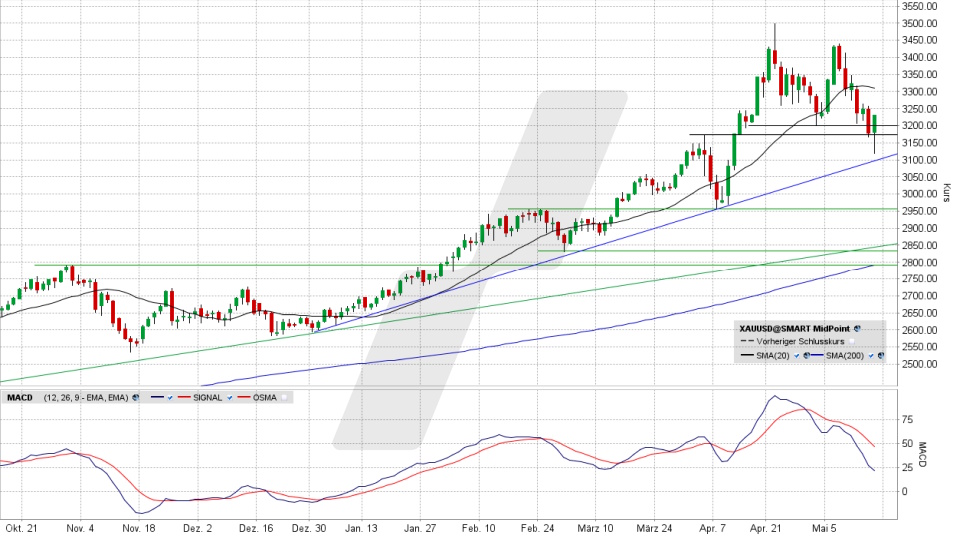
Task: Click the blue MACD line sample
Action: click(x=157, y=397)
